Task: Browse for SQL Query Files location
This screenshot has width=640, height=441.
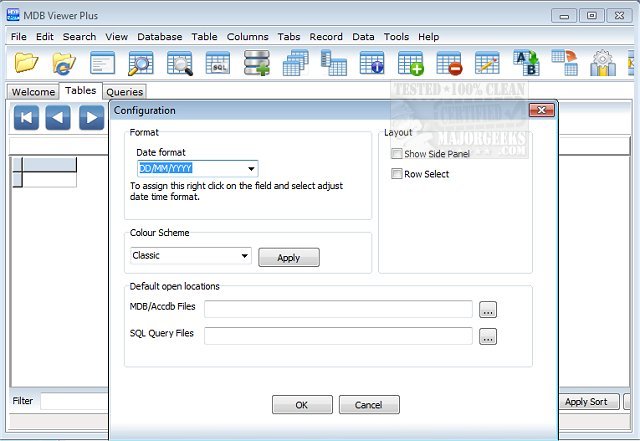Action: pos(488,336)
